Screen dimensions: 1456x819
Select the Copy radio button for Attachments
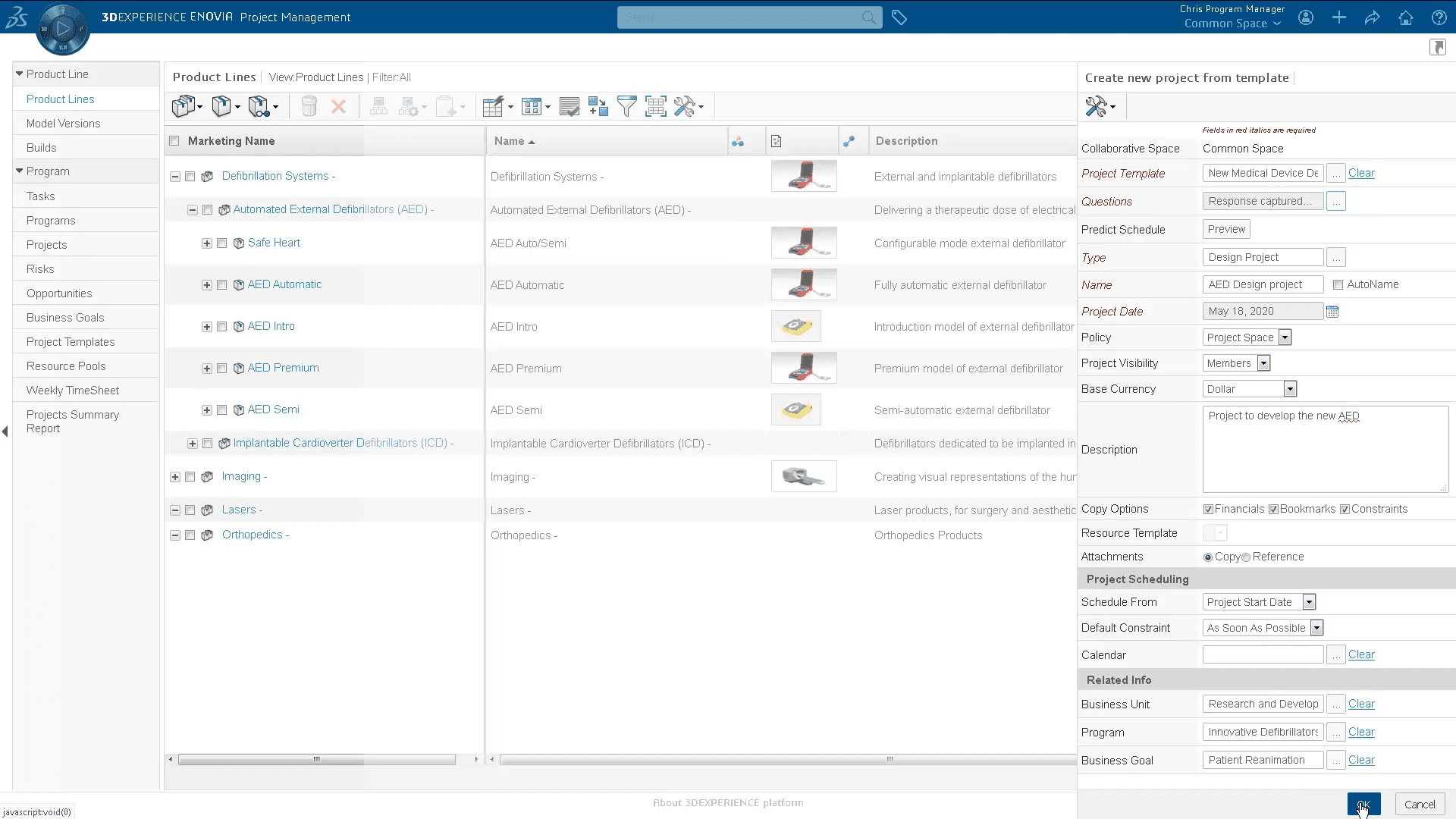pos(1208,556)
